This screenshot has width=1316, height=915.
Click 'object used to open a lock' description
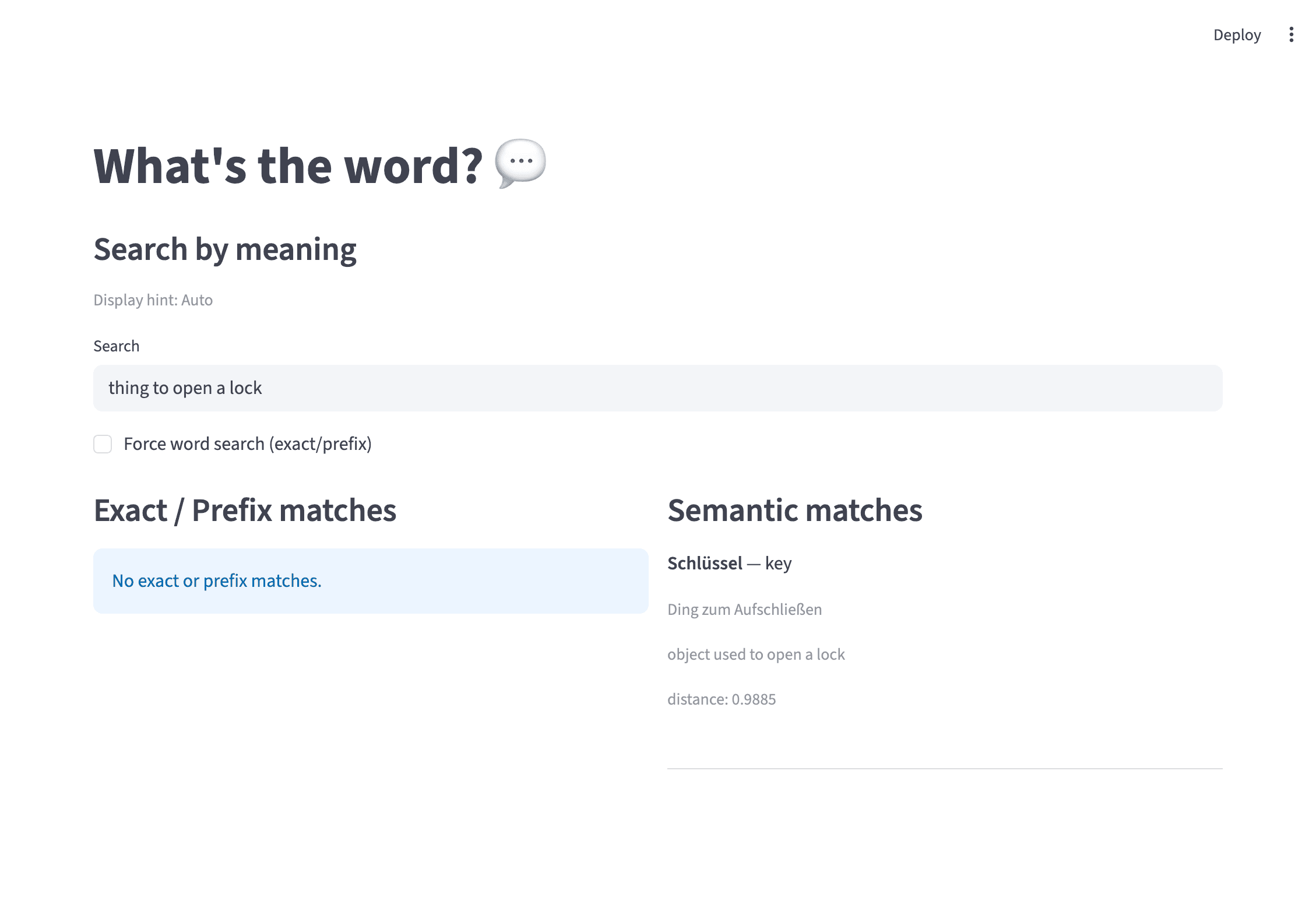pos(756,654)
